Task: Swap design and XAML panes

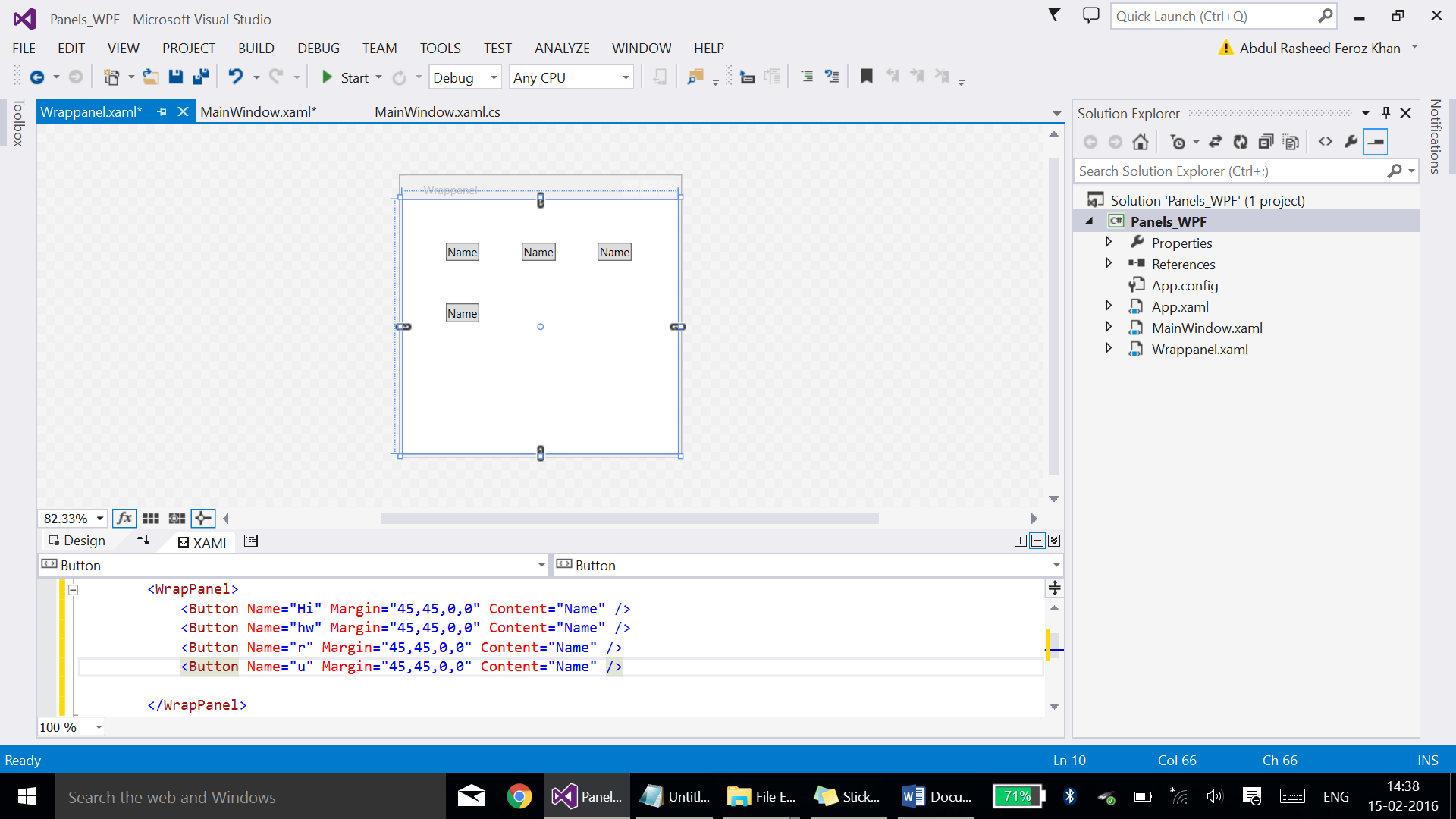Action: pyautogui.click(x=143, y=541)
